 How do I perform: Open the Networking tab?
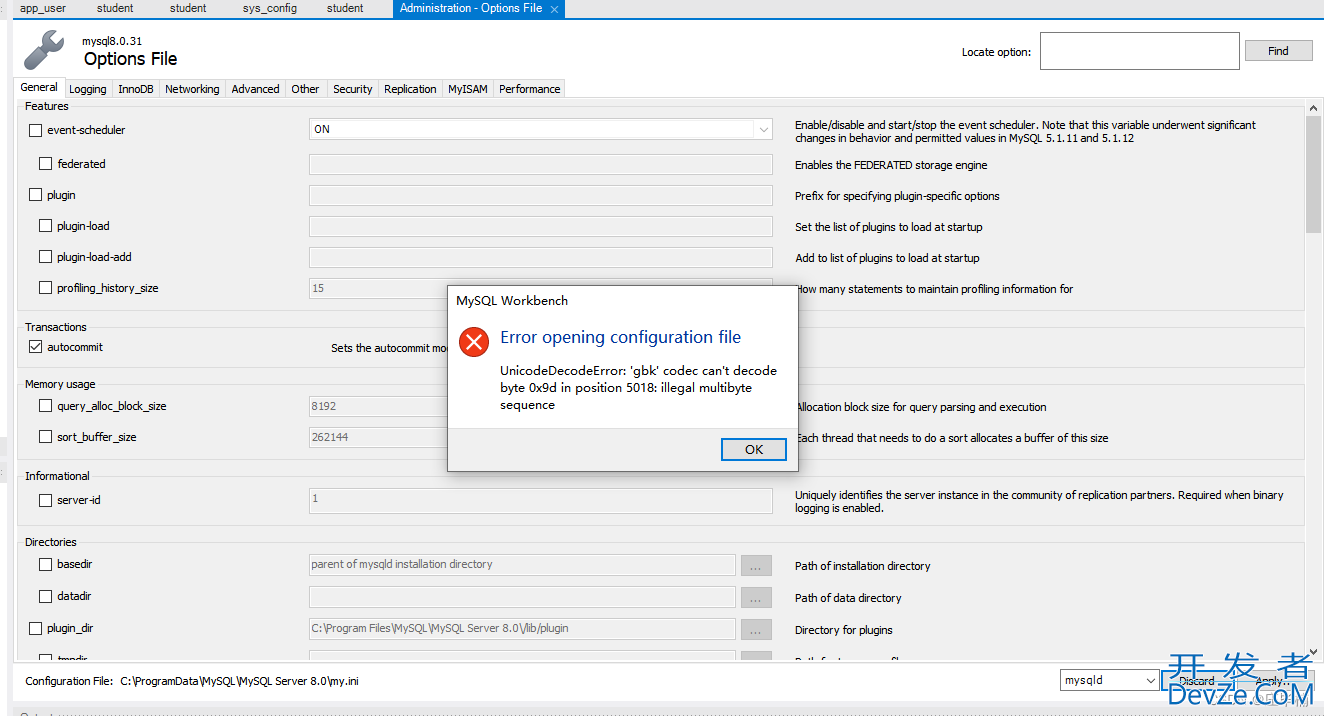pyautogui.click(x=192, y=89)
